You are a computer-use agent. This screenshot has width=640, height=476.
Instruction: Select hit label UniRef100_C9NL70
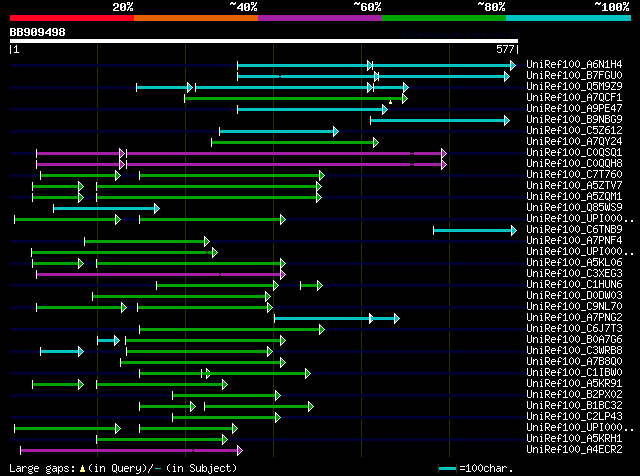pyautogui.click(x=574, y=307)
